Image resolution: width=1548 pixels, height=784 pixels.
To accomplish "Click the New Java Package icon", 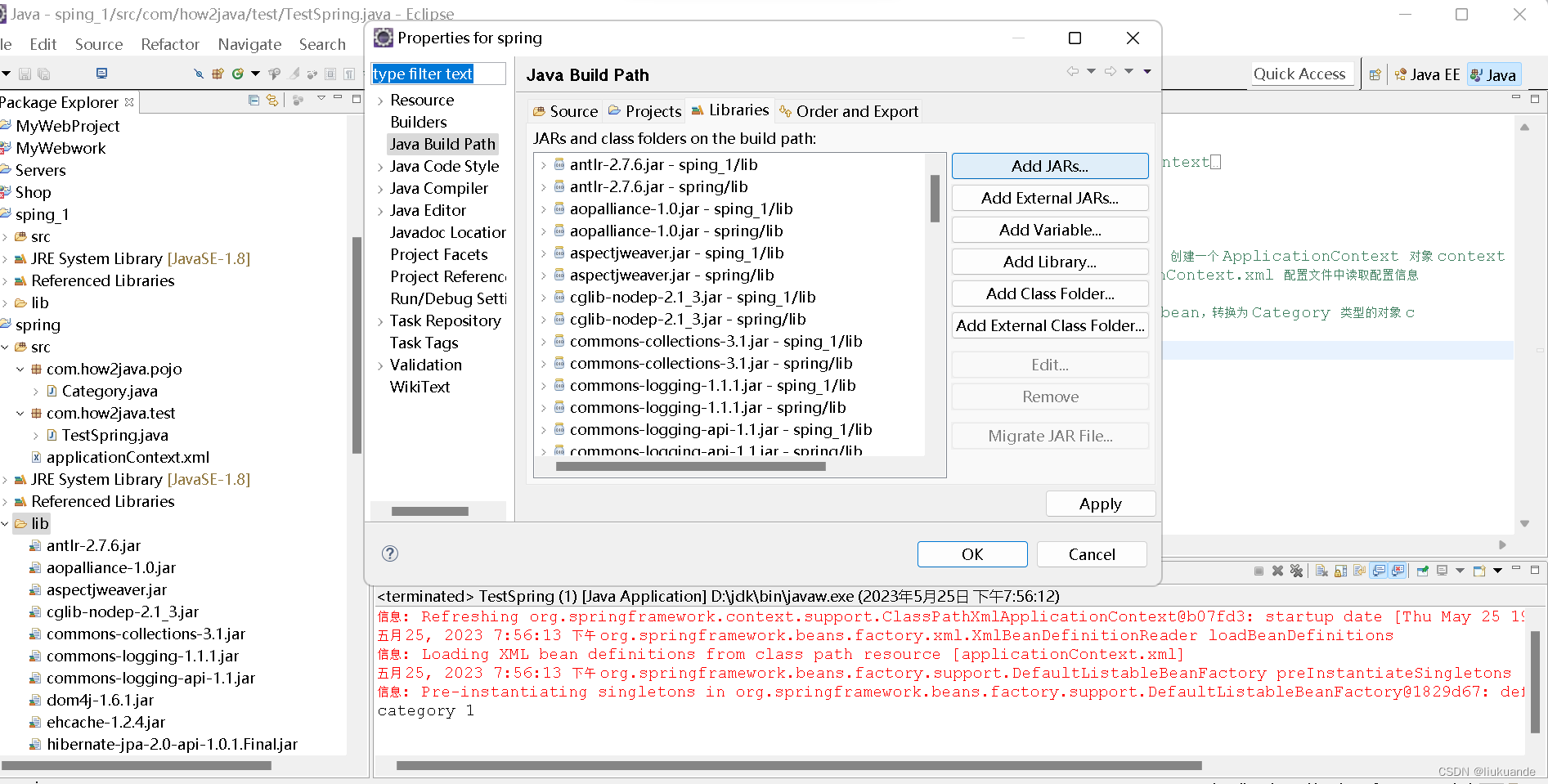I will pyautogui.click(x=218, y=74).
